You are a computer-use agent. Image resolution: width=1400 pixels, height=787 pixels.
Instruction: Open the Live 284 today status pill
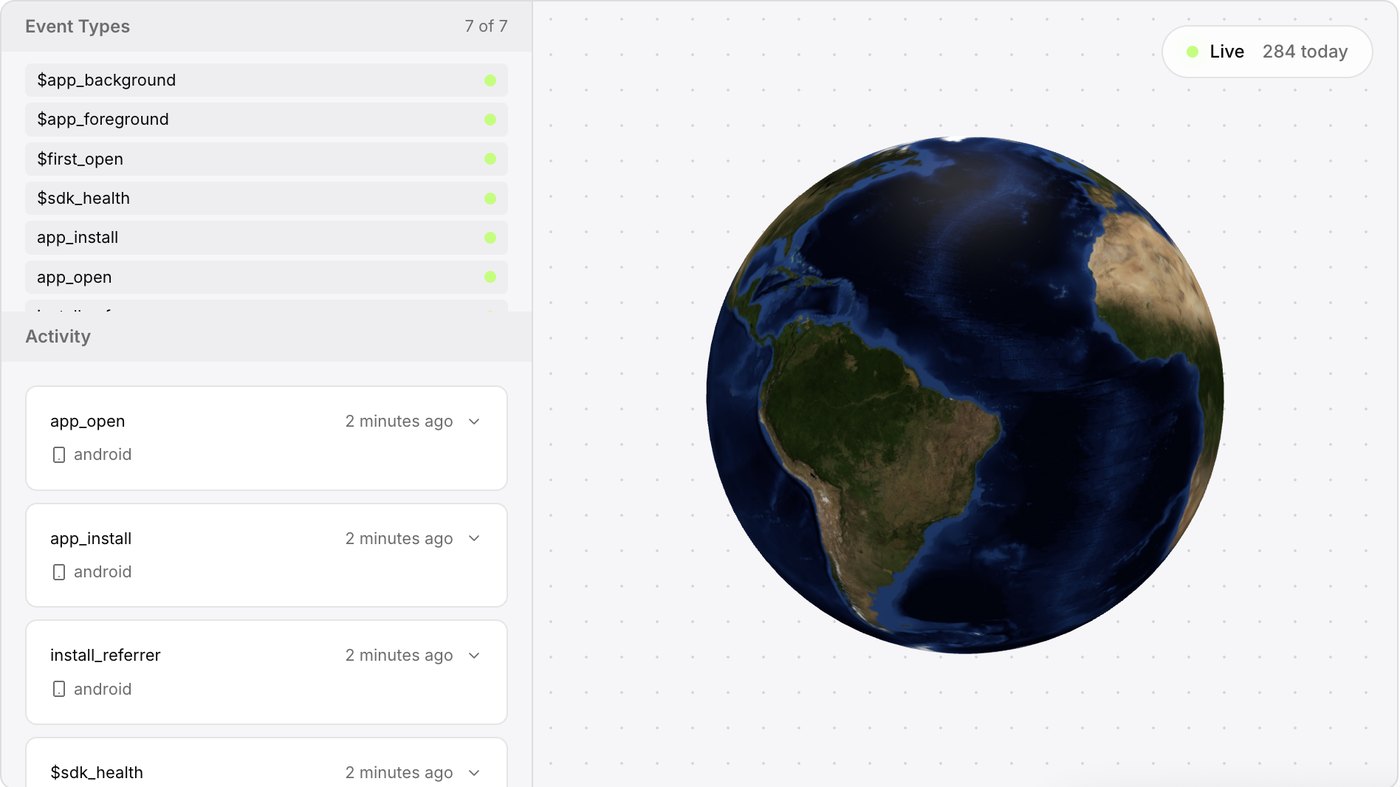coord(1267,52)
